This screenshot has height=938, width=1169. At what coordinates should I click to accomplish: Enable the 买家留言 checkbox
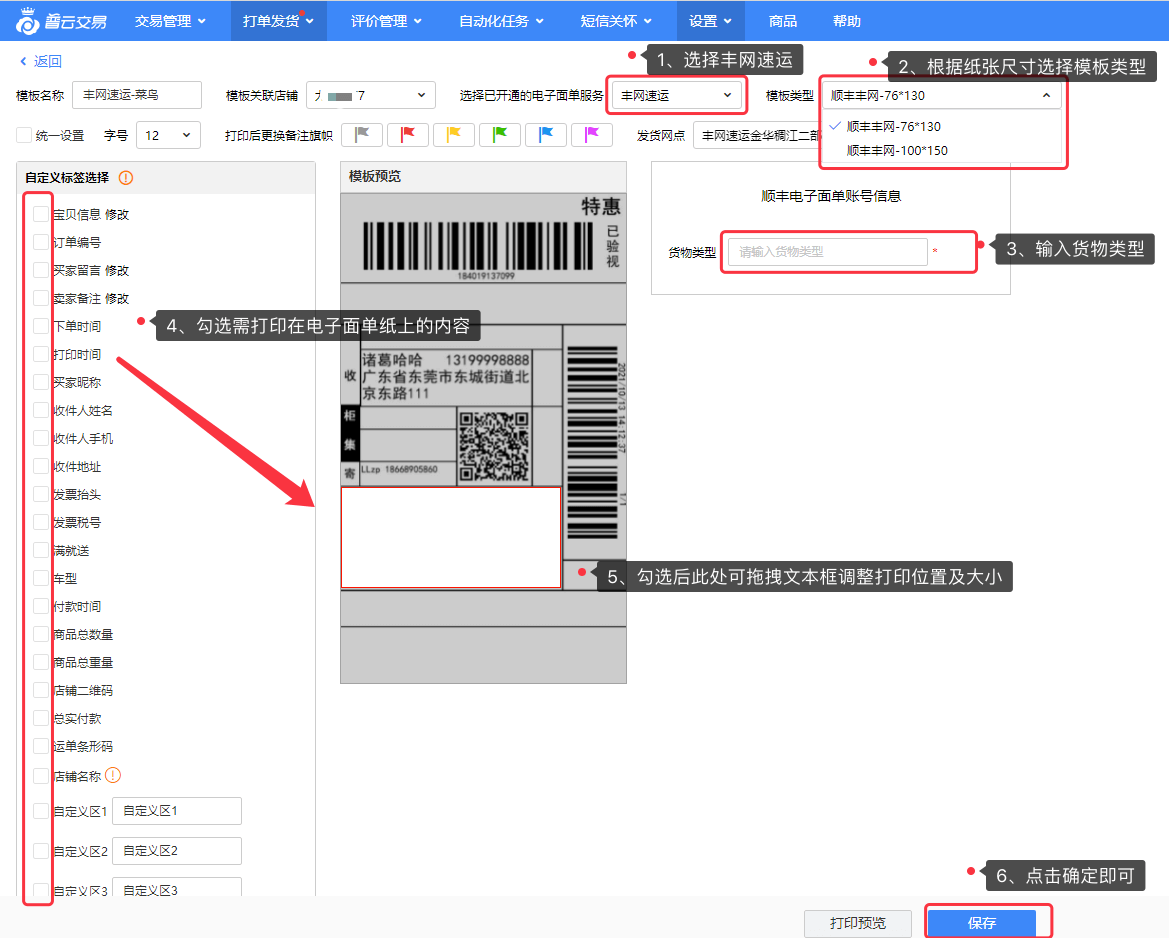[40, 270]
